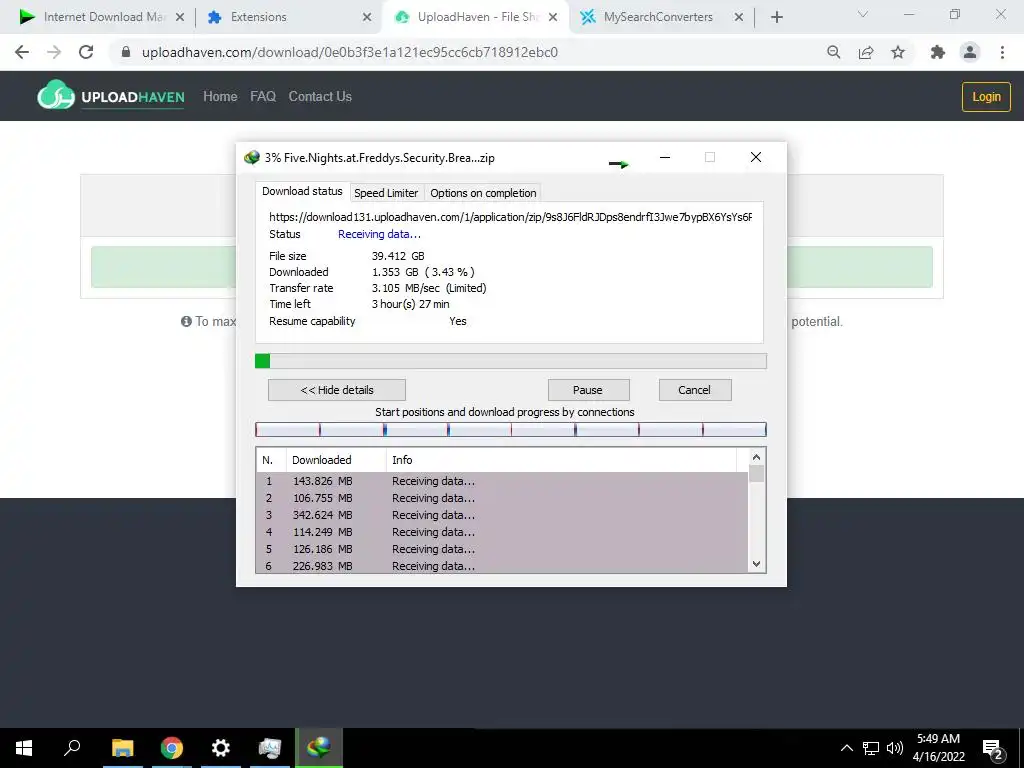Open the tab search chevron dropdown
1024x768 pixels.
pos(863,14)
